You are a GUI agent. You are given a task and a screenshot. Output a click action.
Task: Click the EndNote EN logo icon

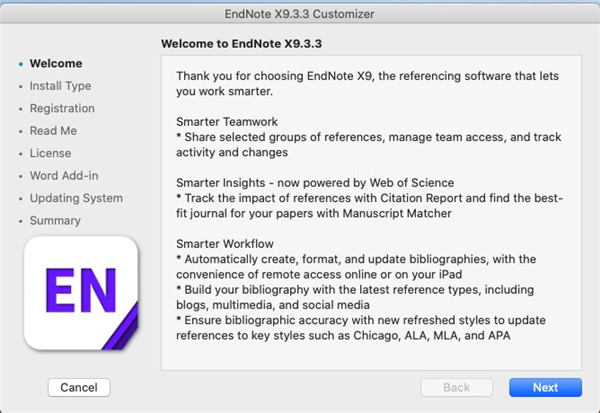coord(81,293)
